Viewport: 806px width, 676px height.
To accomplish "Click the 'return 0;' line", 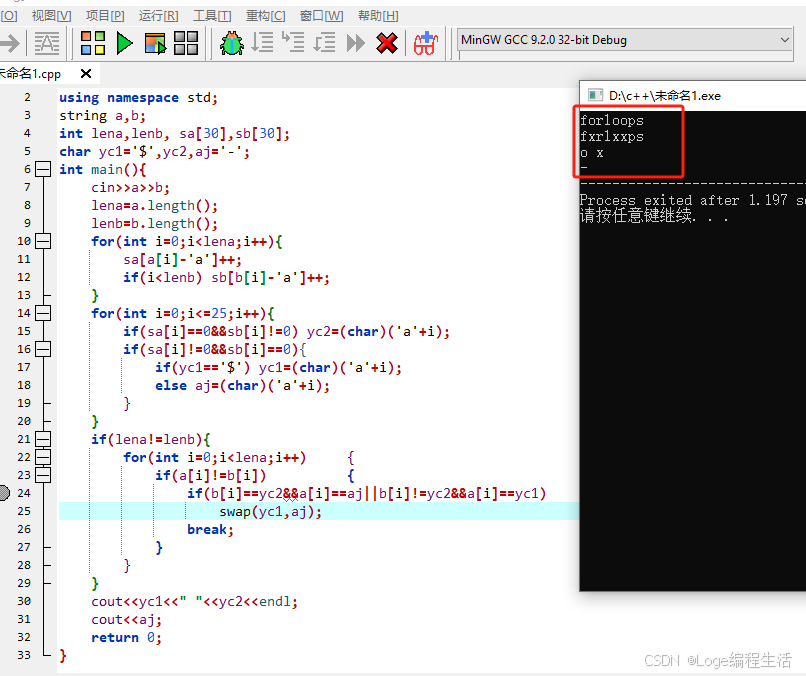I will click(126, 637).
